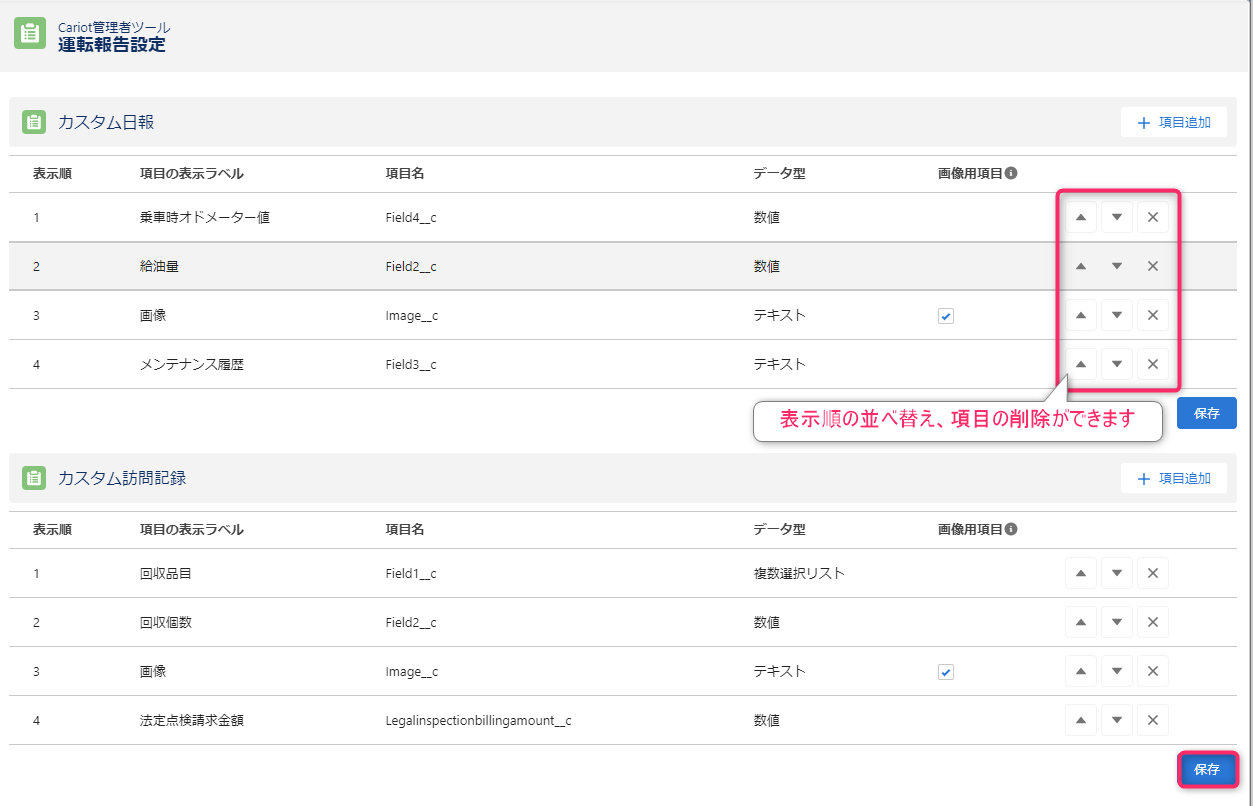Screen dimensions: 1253x806
Task: Select the 法定点検請求金額 label cell
Action: coord(192,720)
